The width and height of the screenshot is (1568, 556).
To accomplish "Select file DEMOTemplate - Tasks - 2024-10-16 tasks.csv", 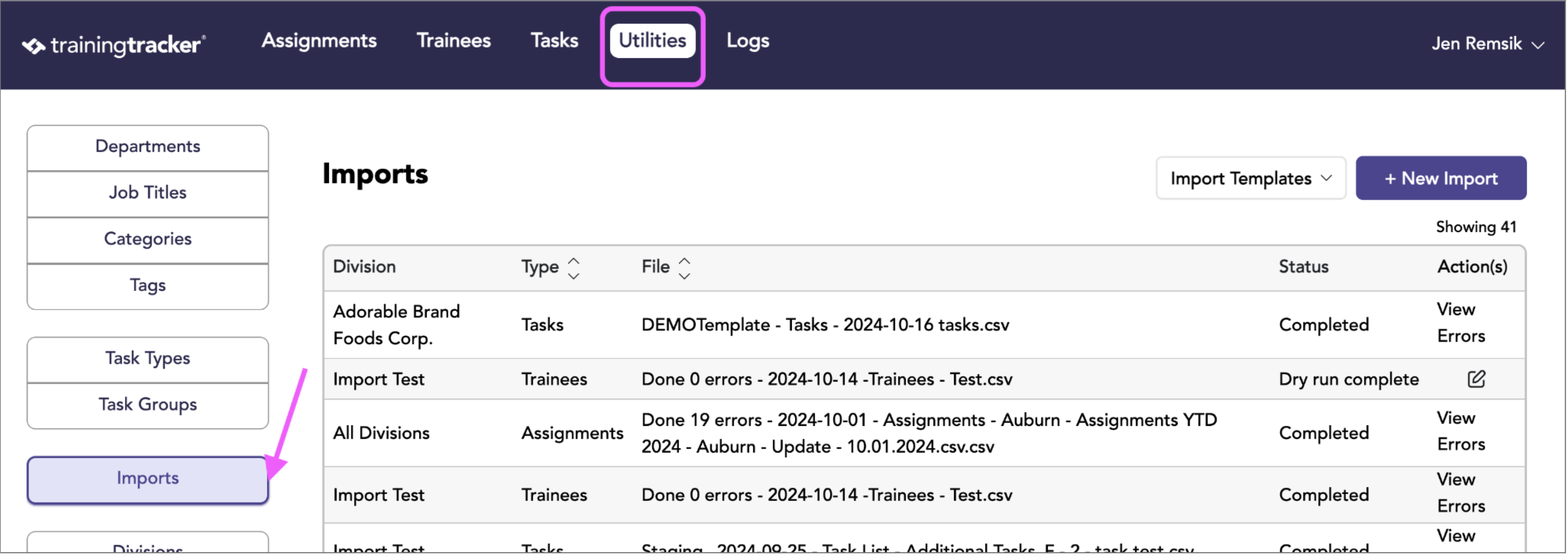I will pos(825,325).
